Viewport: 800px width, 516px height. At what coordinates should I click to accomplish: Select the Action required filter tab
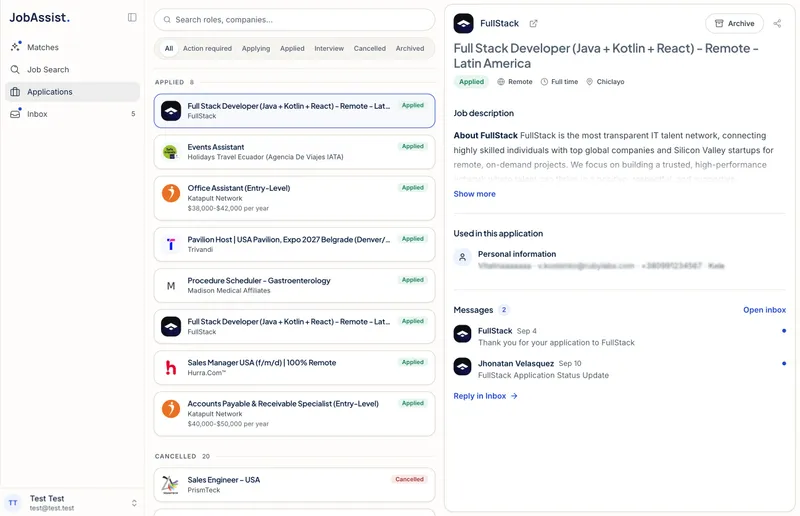coord(207,48)
